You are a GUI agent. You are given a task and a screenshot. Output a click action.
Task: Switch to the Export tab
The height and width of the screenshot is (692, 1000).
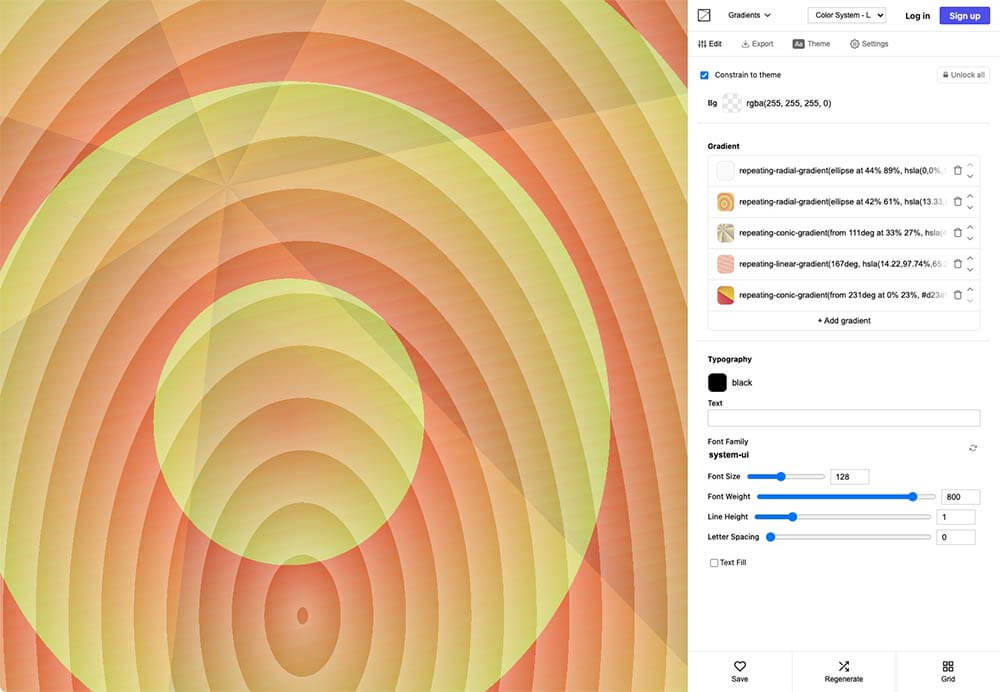coord(757,44)
